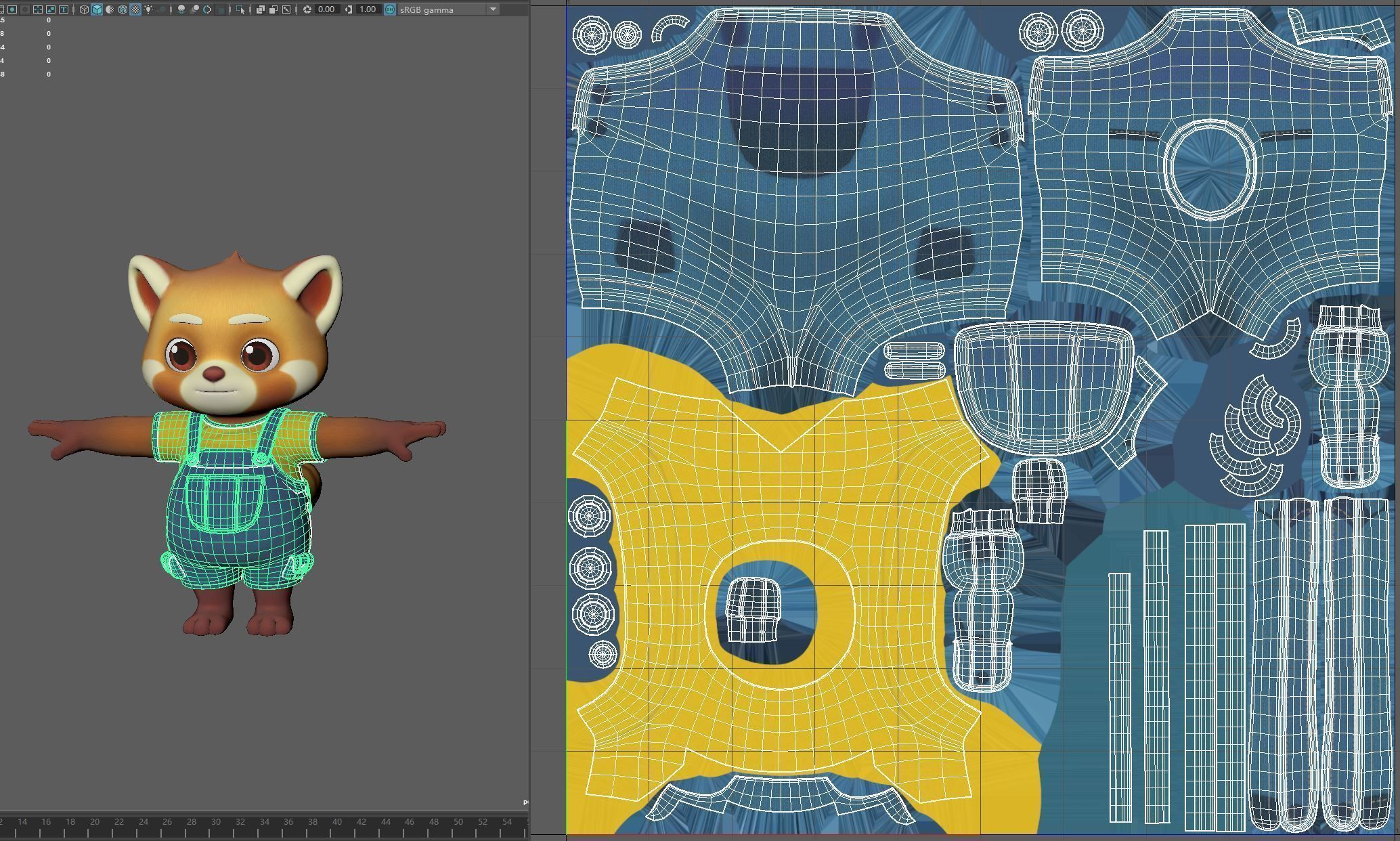Select the narrowest vertical strap UV strip
The width and height of the screenshot is (1400, 841).
[1120, 697]
